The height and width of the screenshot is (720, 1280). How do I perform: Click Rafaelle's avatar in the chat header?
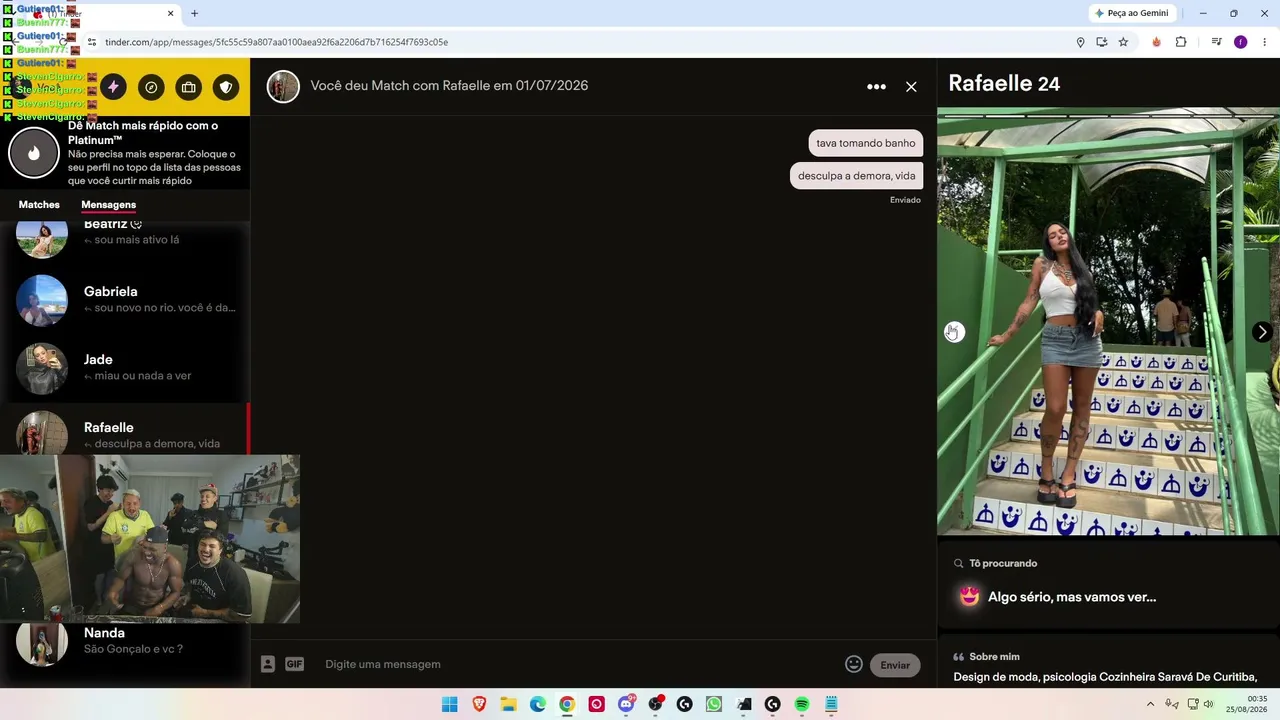[x=283, y=87]
